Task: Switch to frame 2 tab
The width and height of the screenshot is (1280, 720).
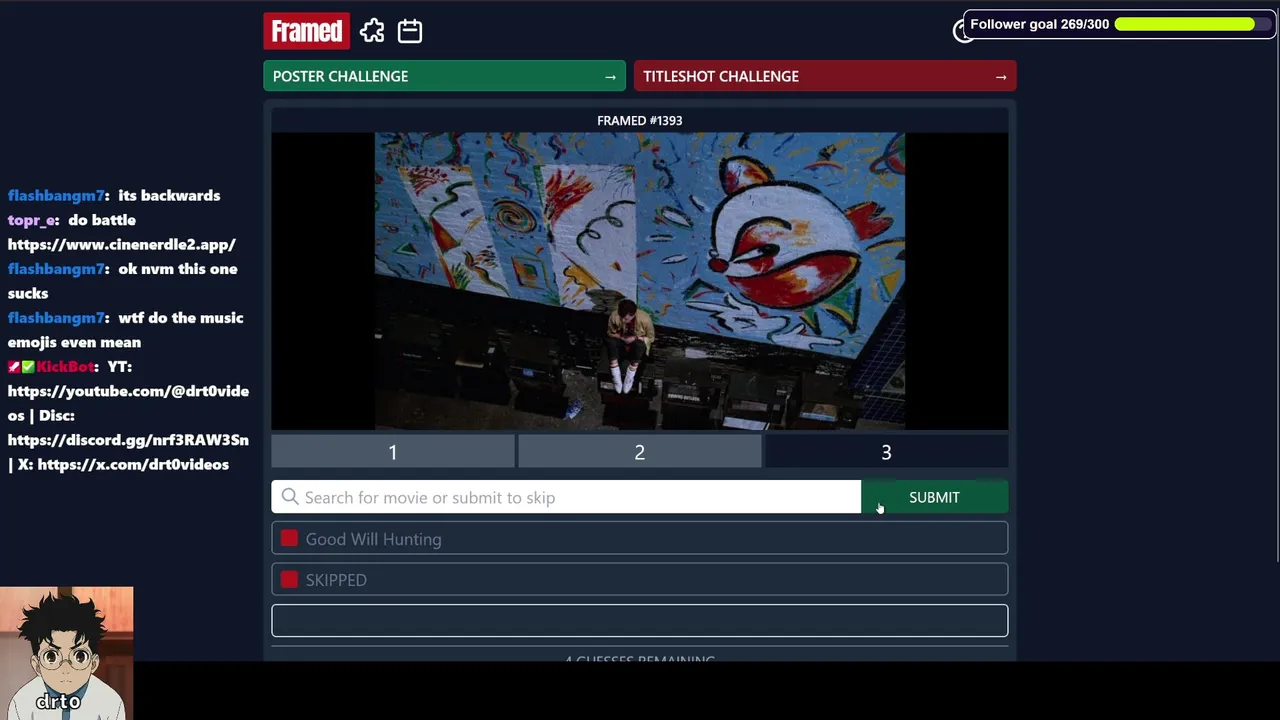Action: coord(640,452)
